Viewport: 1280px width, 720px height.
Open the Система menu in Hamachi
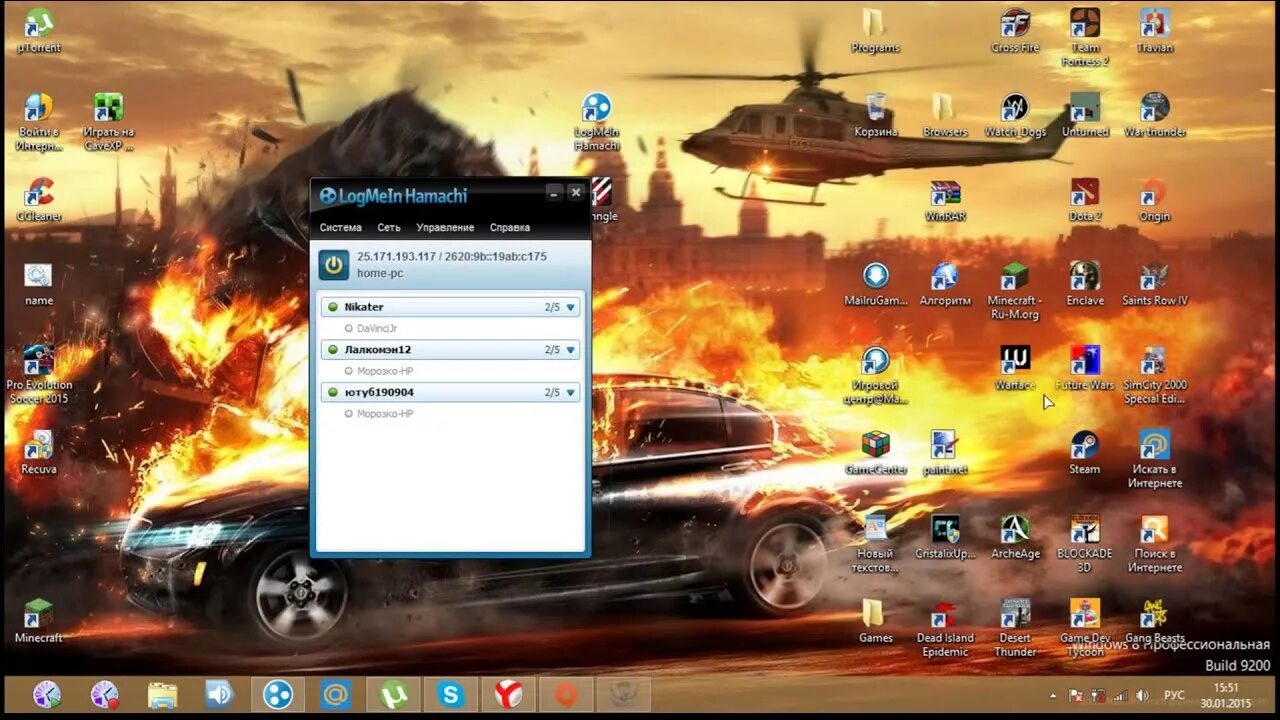(x=341, y=228)
